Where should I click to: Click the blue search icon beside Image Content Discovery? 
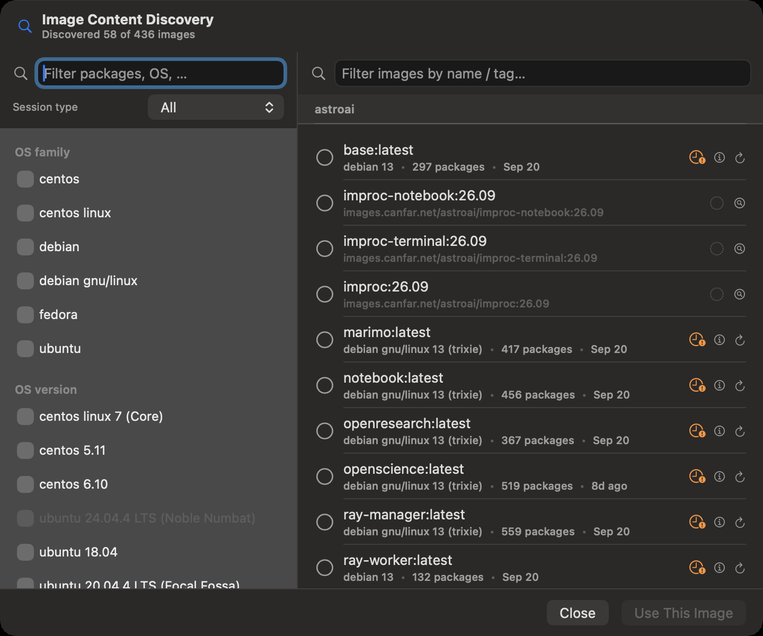[x=25, y=26]
